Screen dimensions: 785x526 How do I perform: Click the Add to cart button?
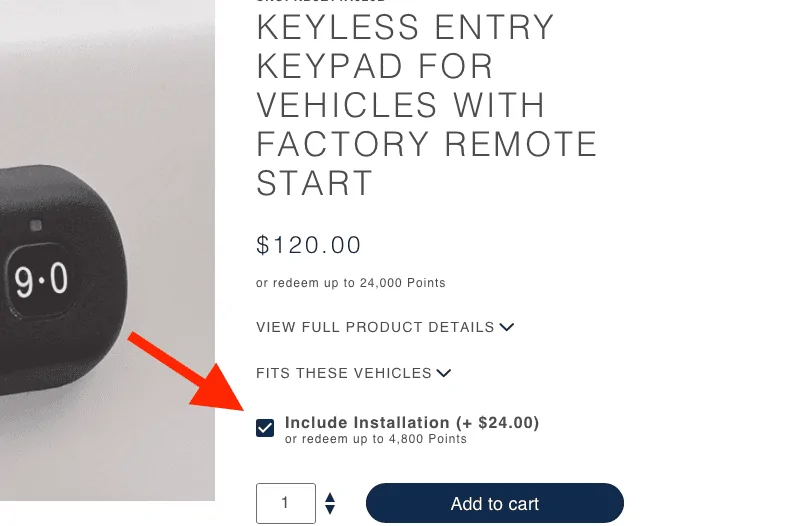point(494,503)
